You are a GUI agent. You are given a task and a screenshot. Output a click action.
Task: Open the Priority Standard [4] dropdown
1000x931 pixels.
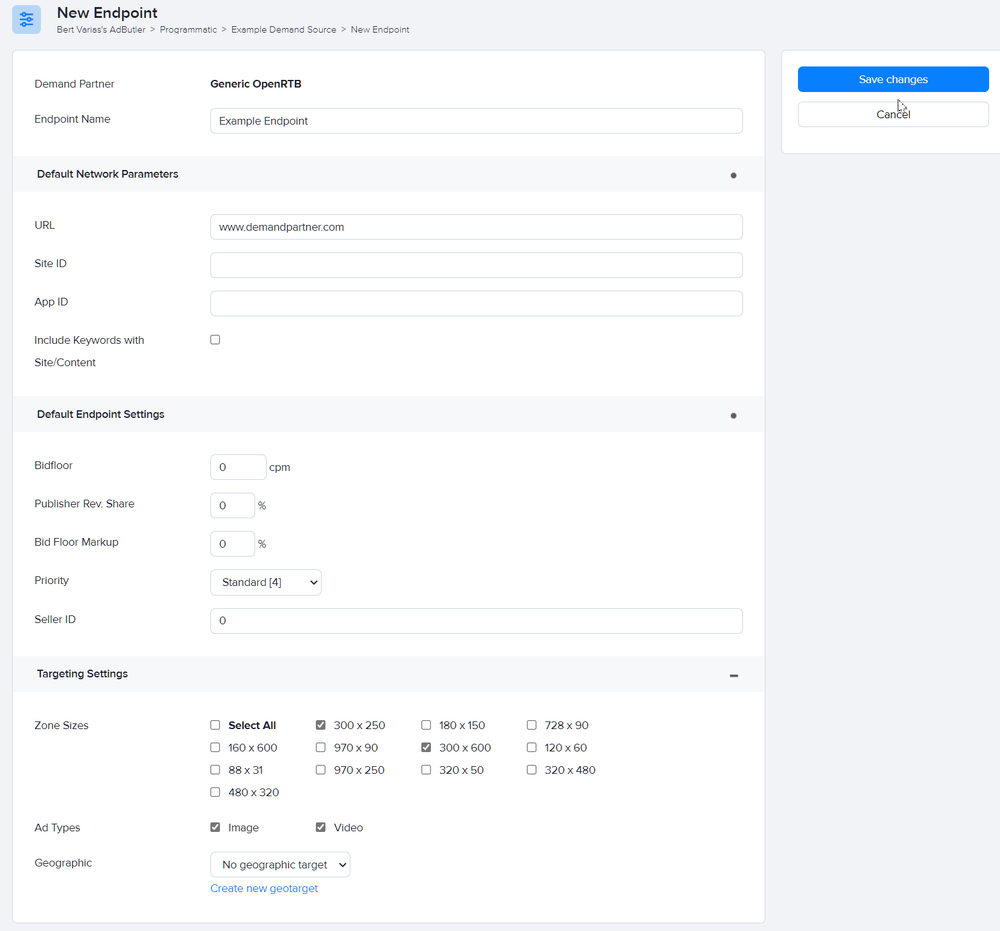(266, 582)
